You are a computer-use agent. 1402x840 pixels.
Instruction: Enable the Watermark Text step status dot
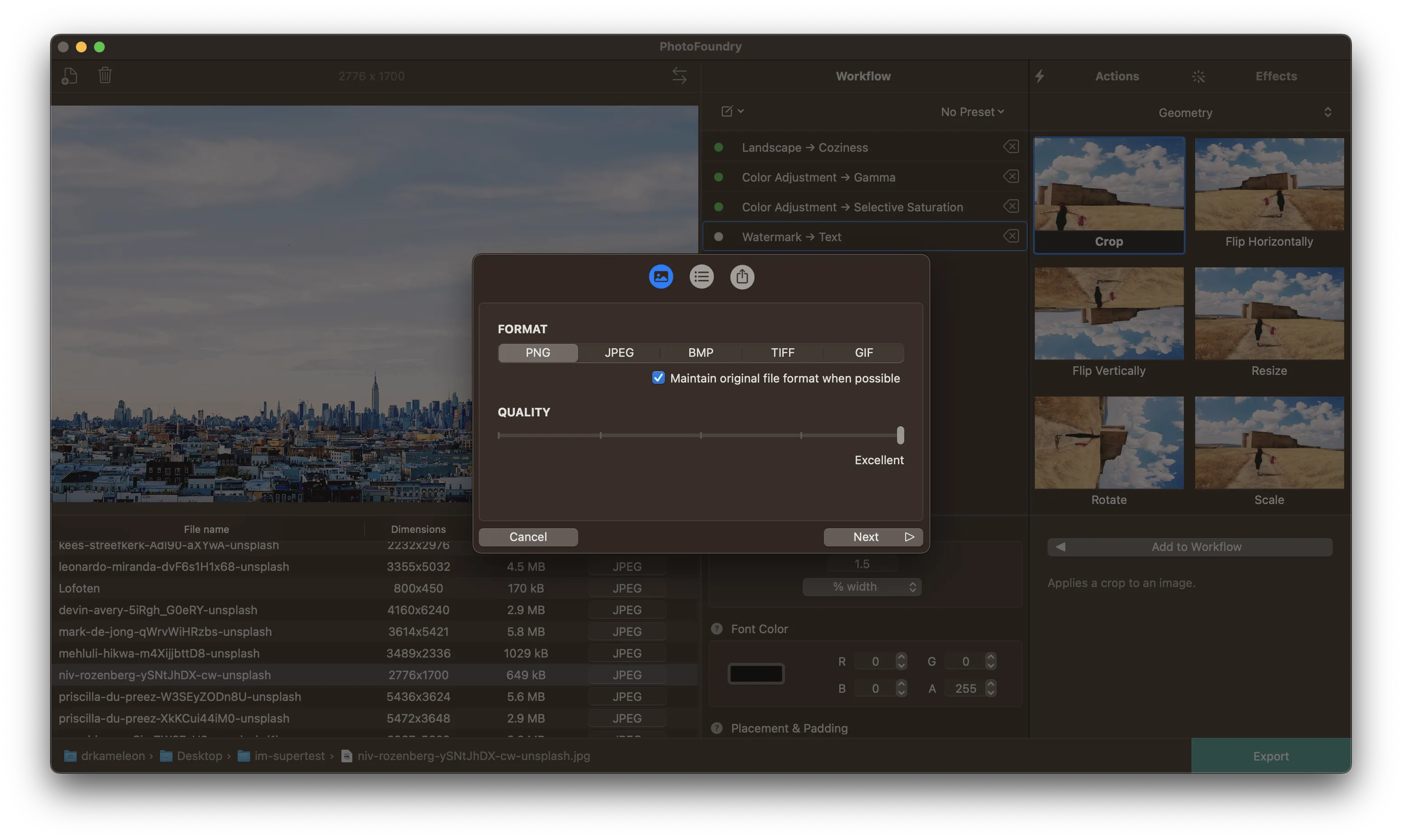(719, 237)
